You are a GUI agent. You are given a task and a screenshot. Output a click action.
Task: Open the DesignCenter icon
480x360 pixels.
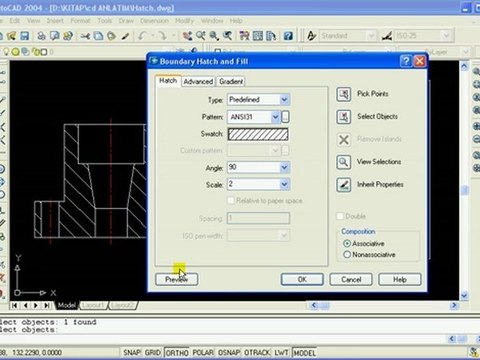258,36
